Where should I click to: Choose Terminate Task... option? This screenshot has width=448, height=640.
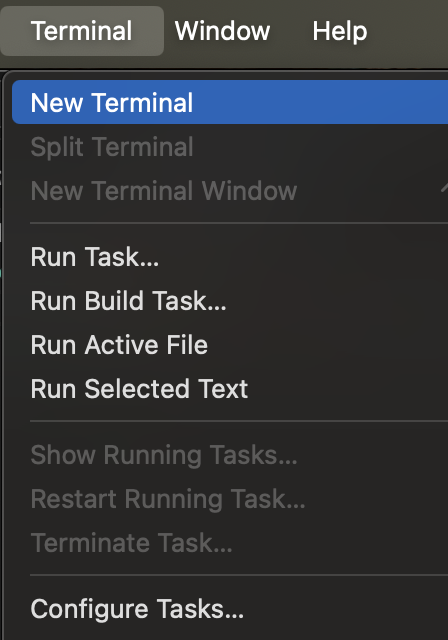[x=230, y=543]
